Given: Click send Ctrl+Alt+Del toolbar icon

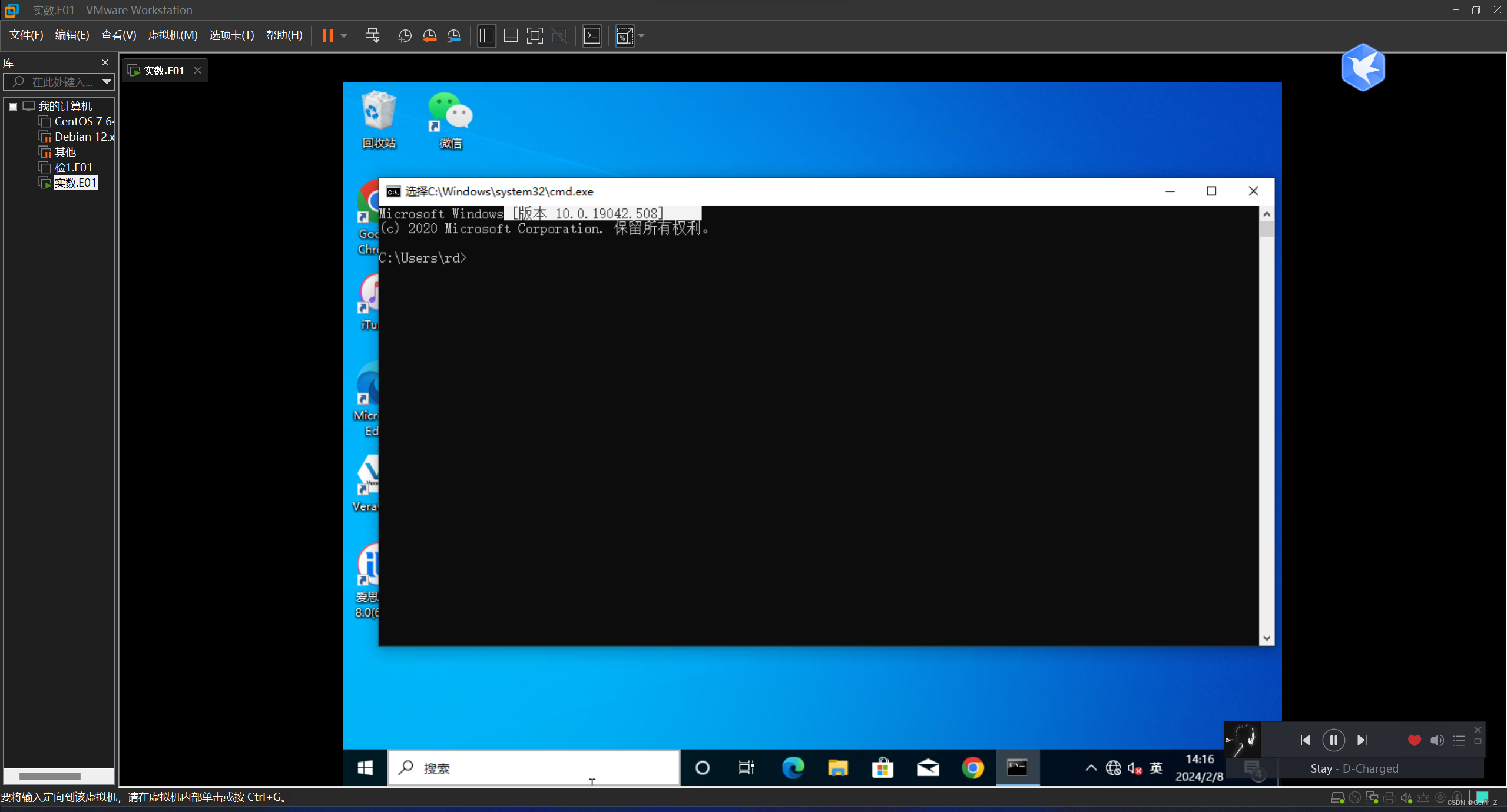Looking at the screenshot, I should pyautogui.click(x=372, y=36).
